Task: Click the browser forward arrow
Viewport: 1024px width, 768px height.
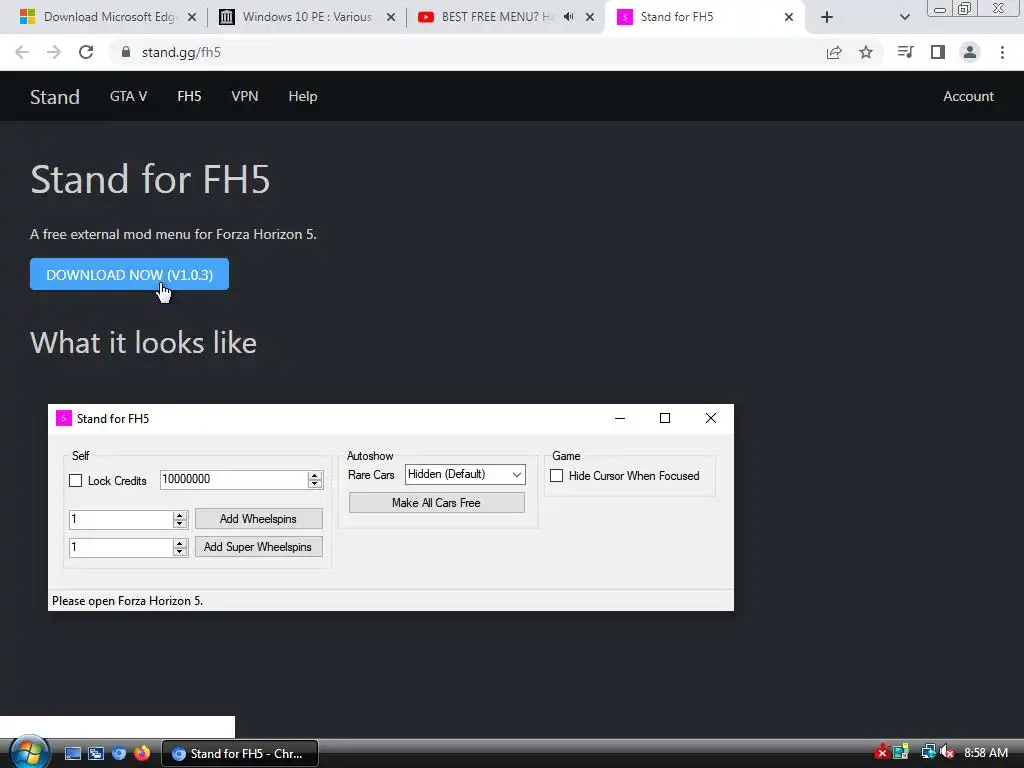Action: pos(54,52)
